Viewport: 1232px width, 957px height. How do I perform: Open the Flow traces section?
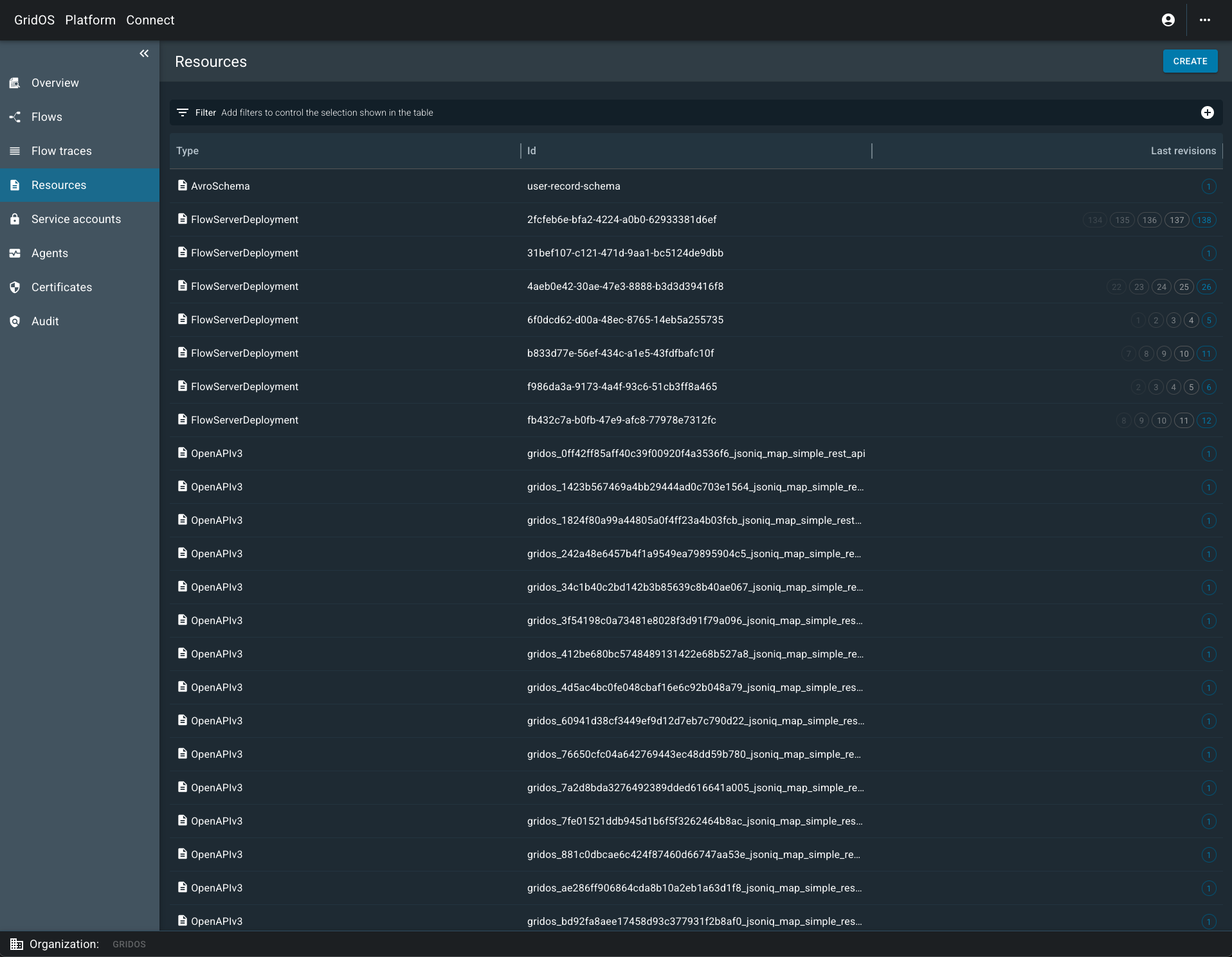(61, 150)
